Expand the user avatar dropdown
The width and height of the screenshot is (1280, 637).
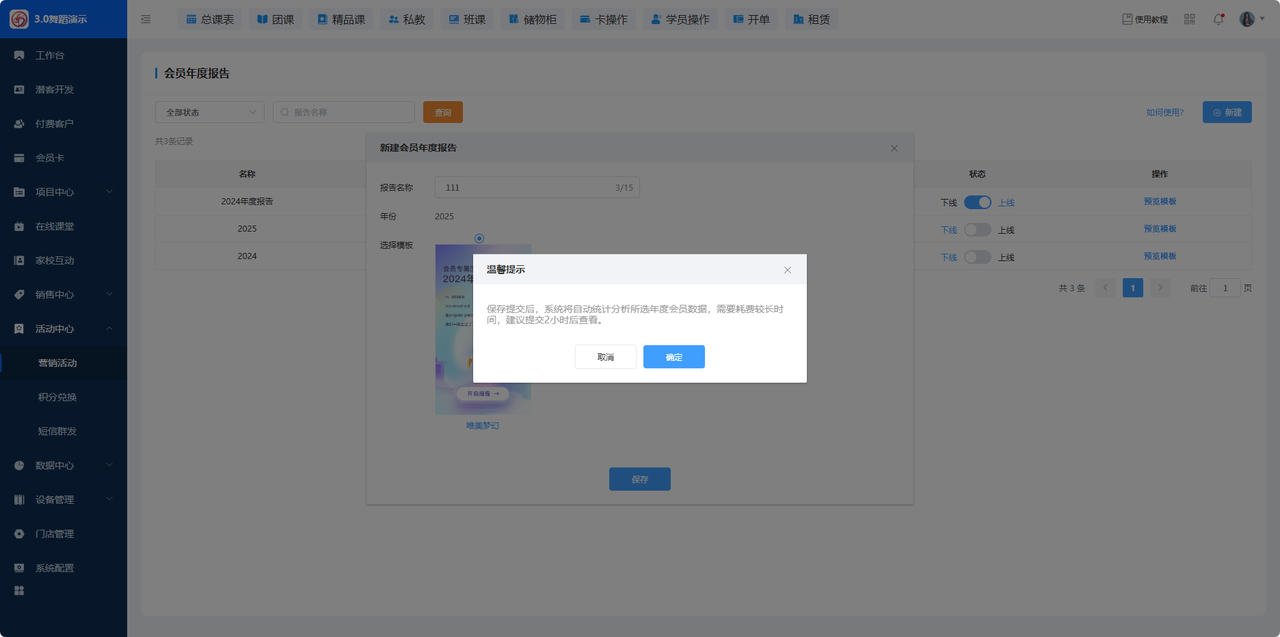click(1251, 19)
